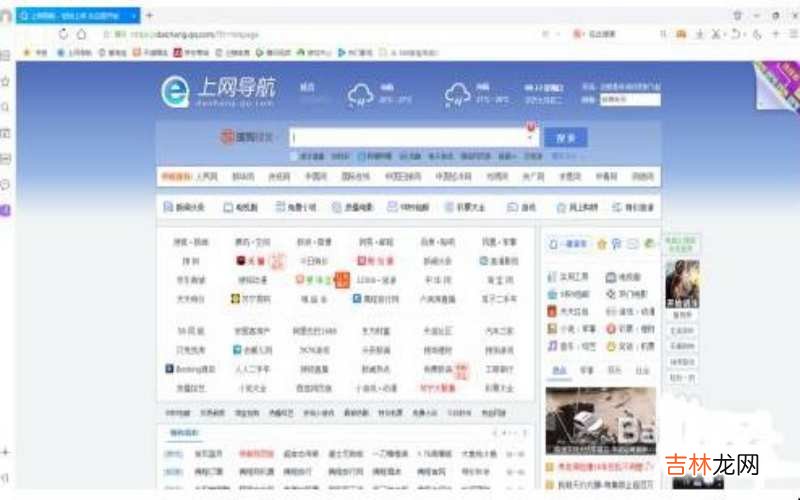
Task: Toggle the second checkbox below the search box
Action: 361,157
